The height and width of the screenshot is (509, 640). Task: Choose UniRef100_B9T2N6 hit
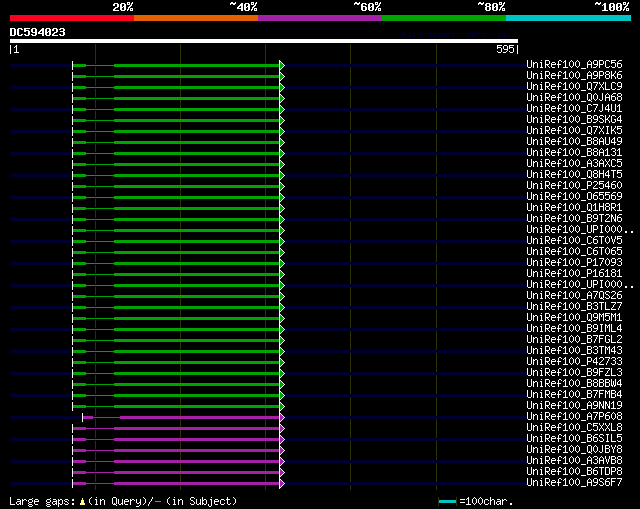[x=574, y=218]
